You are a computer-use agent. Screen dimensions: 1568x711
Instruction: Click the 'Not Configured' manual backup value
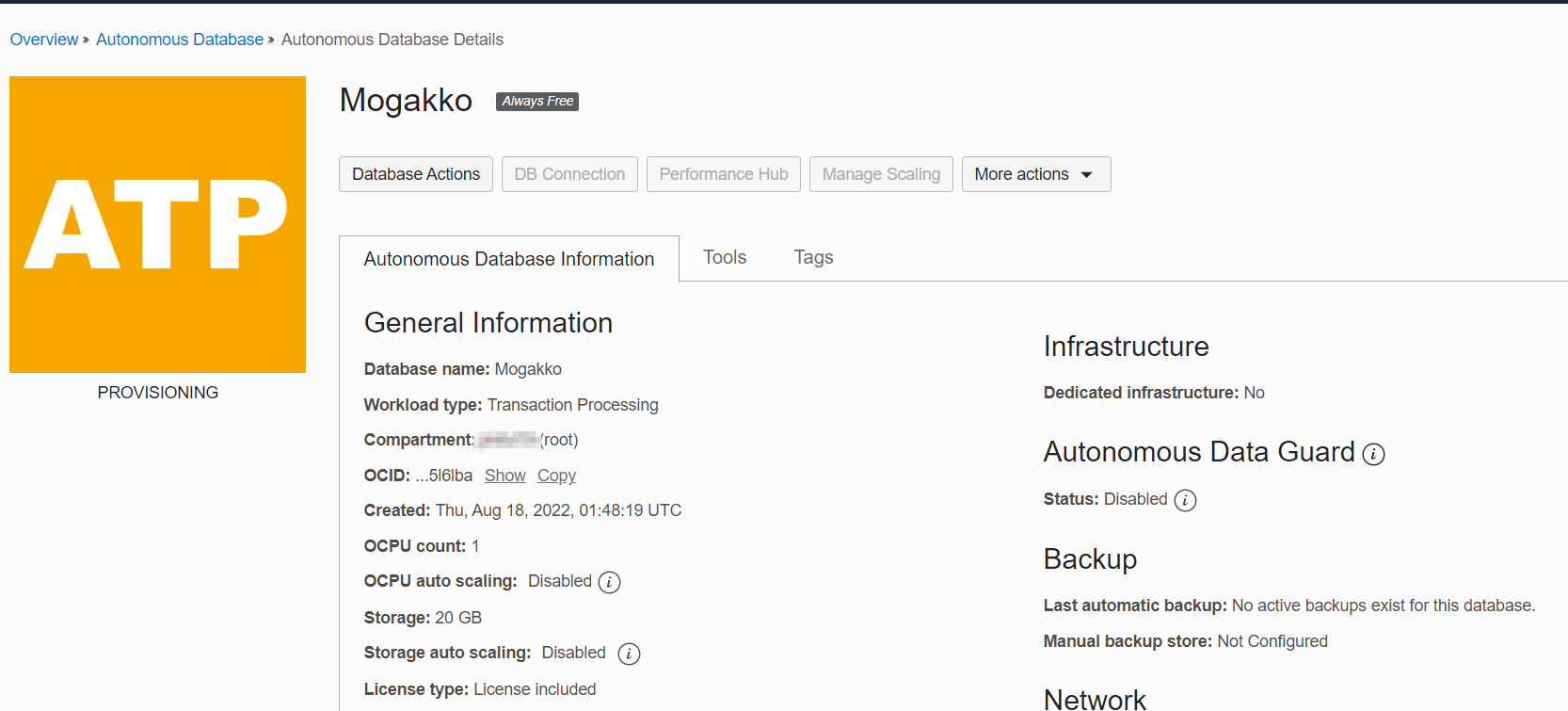point(1272,641)
